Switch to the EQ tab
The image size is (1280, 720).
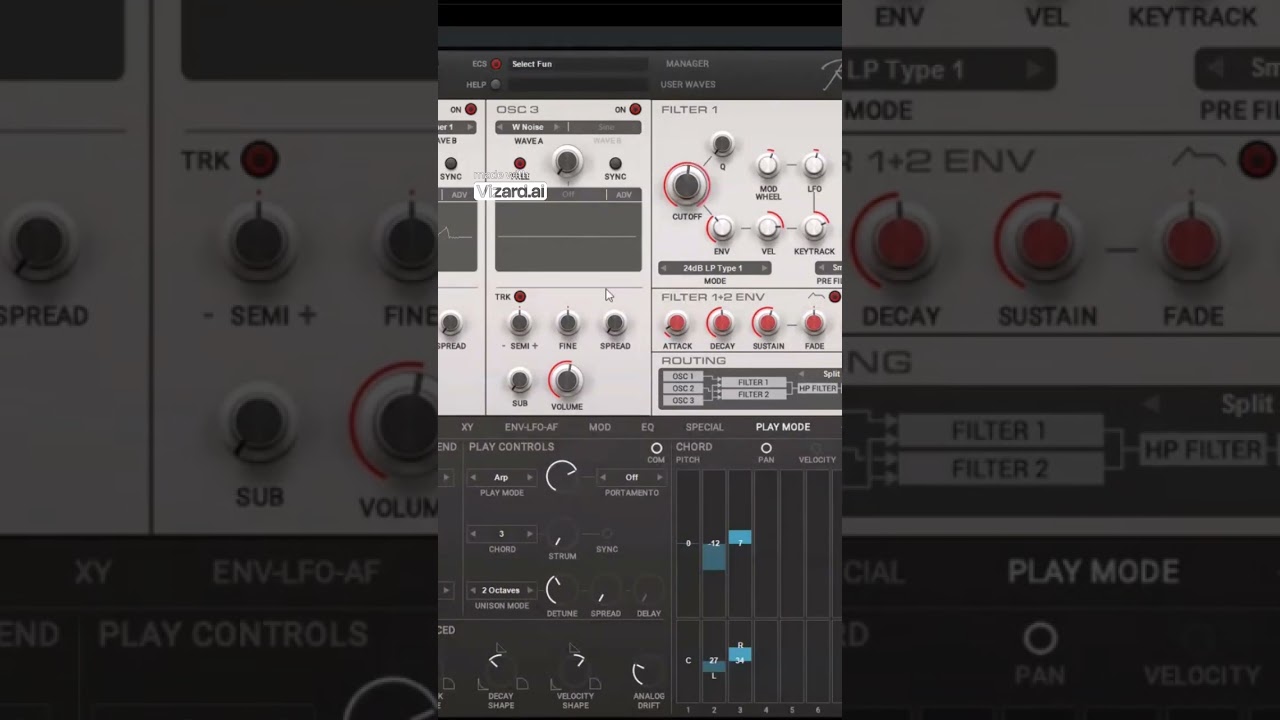(648, 427)
